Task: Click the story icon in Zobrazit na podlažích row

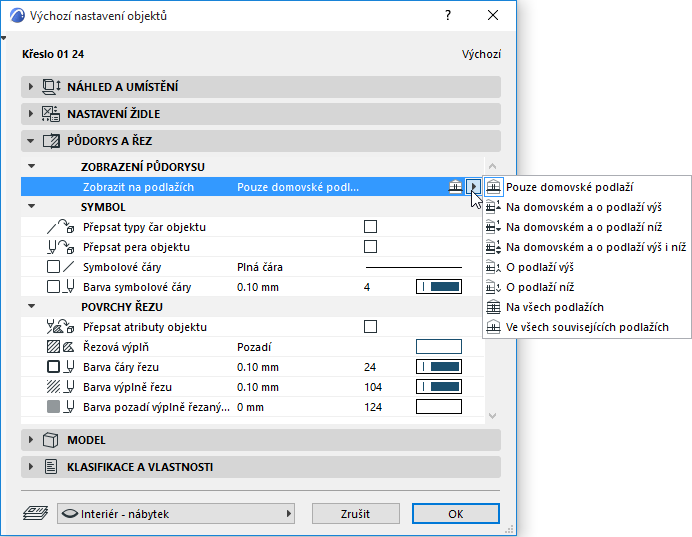Action: (x=455, y=187)
